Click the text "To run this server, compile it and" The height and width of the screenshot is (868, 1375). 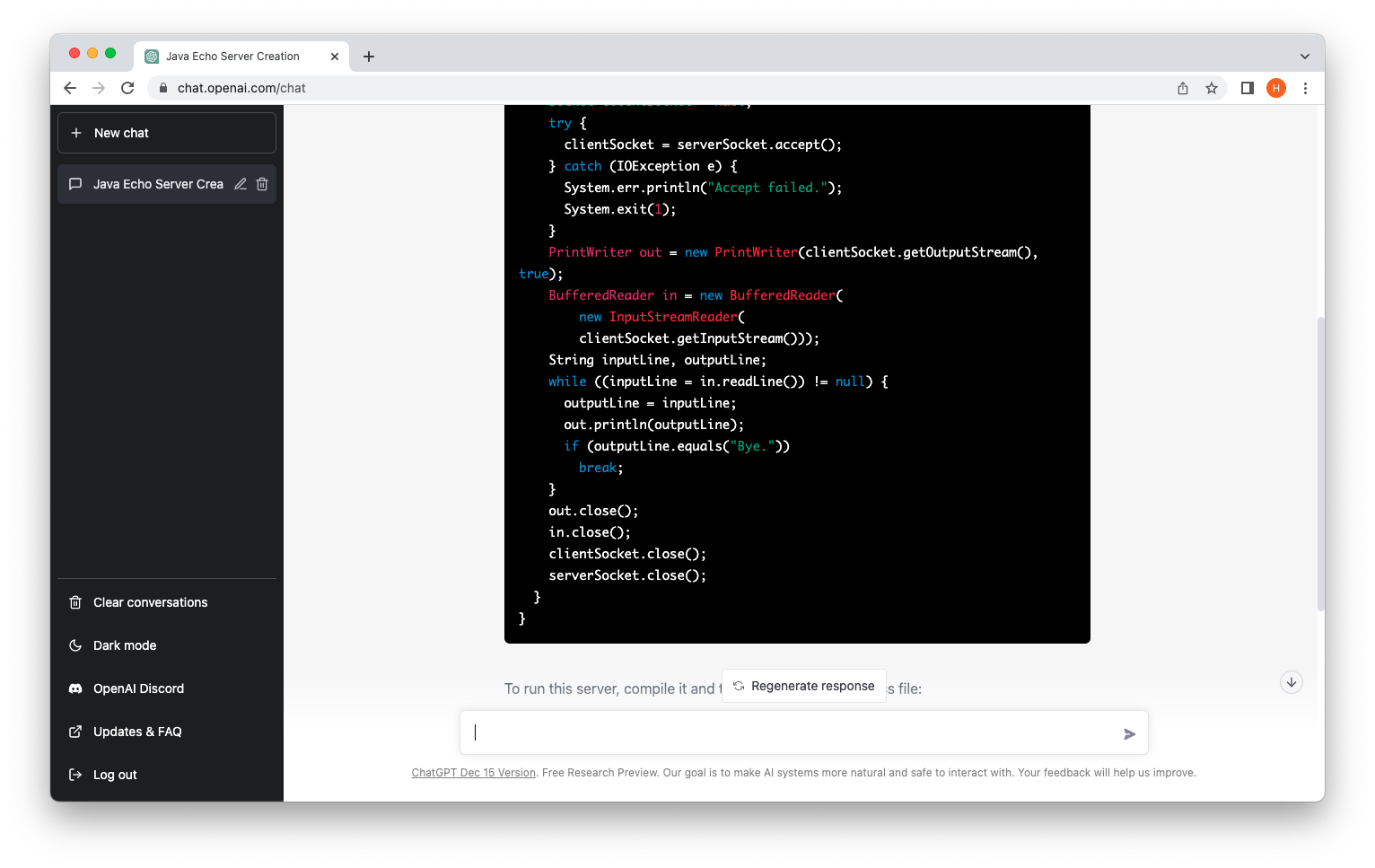point(609,688)
